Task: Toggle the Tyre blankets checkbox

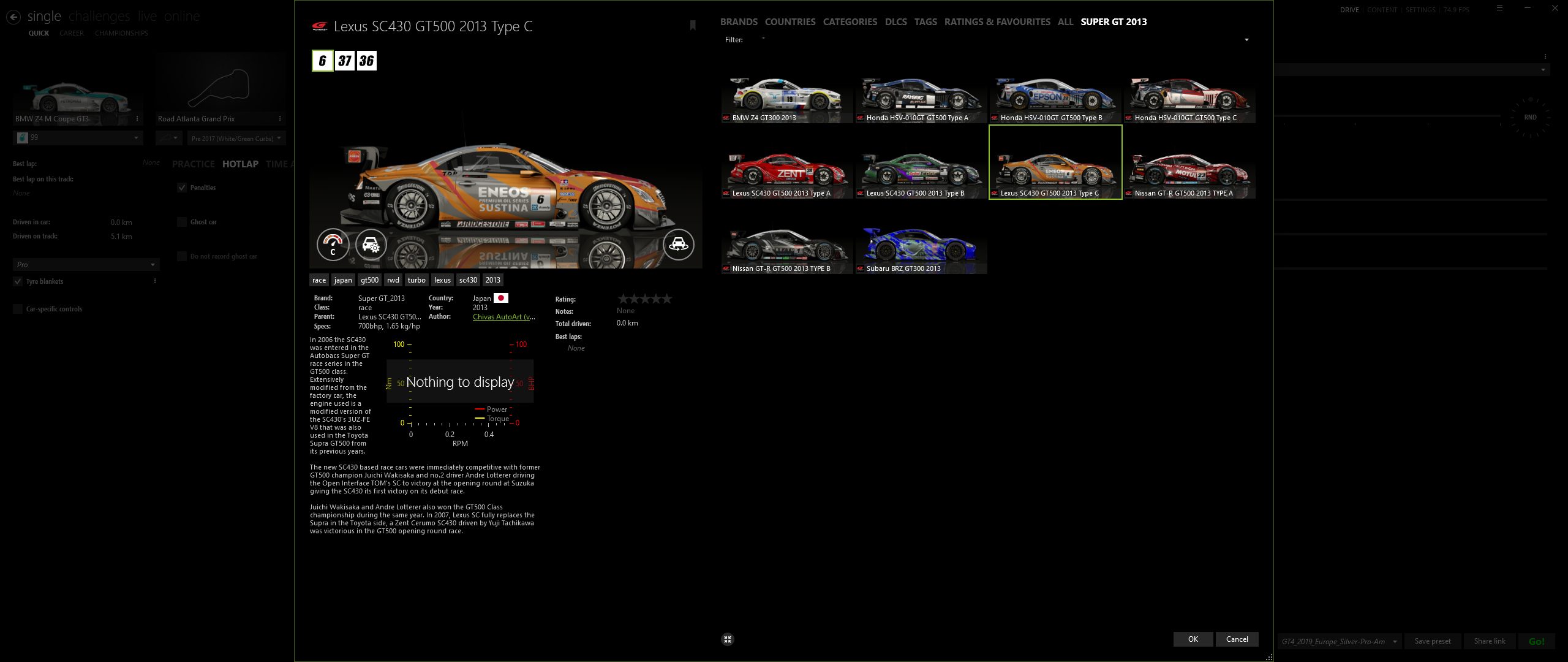Action: [x=18, y=281]
